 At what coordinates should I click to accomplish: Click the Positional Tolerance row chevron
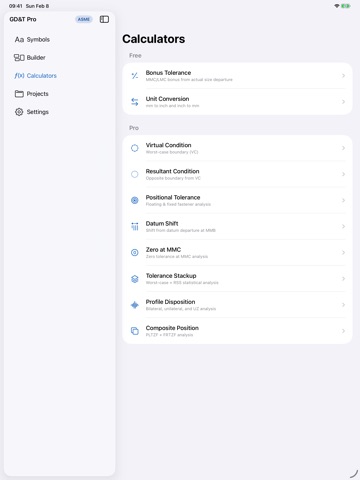[343, 200]
